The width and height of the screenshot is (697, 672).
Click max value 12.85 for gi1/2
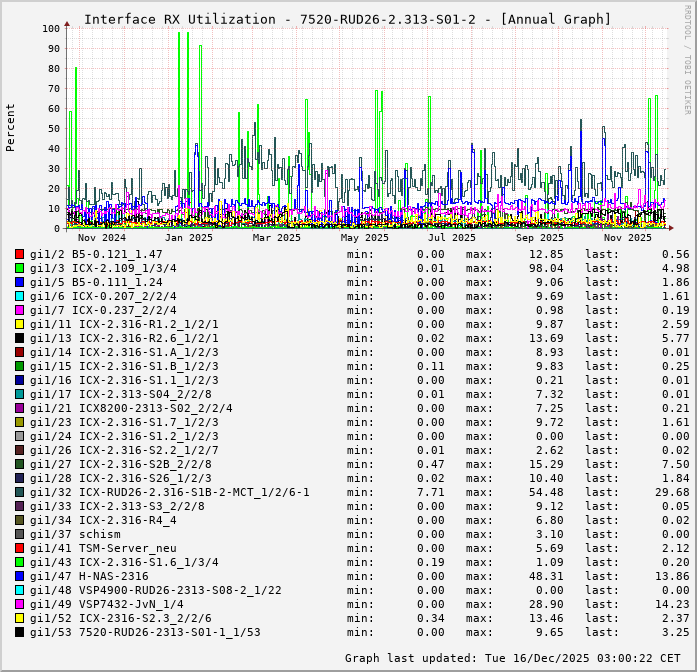coord(546,254)
